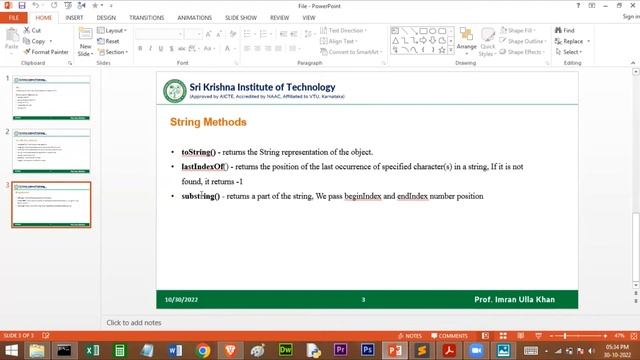The width and height of the screenshot is (640, 360).
Task: Toggle Bold formatting
Action: click(x=140, y=48)
